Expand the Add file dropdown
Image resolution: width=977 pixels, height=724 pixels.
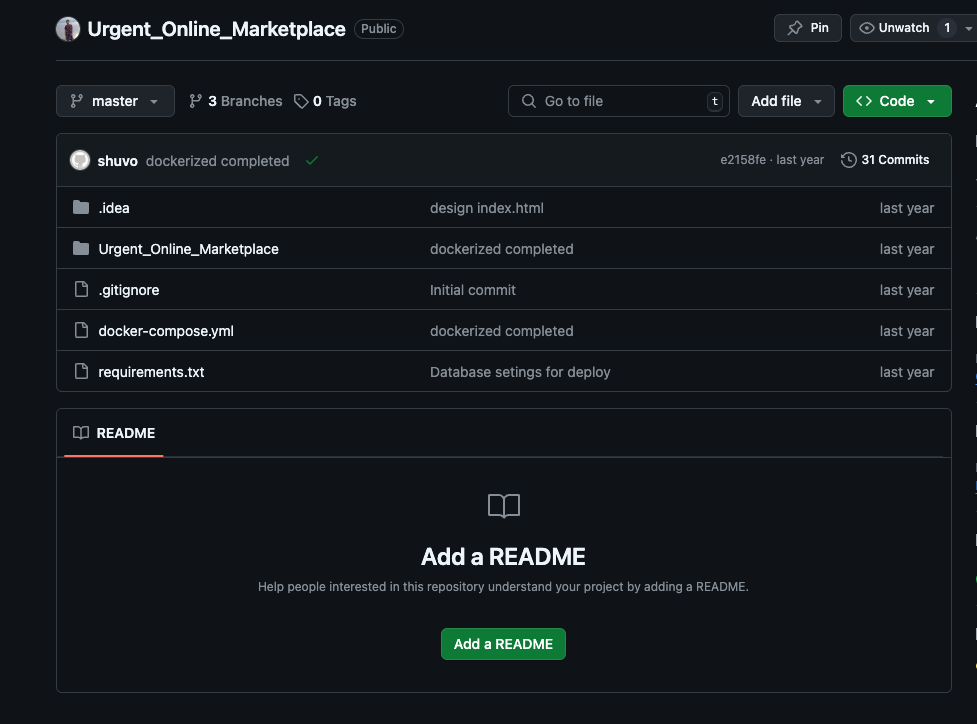786,101
